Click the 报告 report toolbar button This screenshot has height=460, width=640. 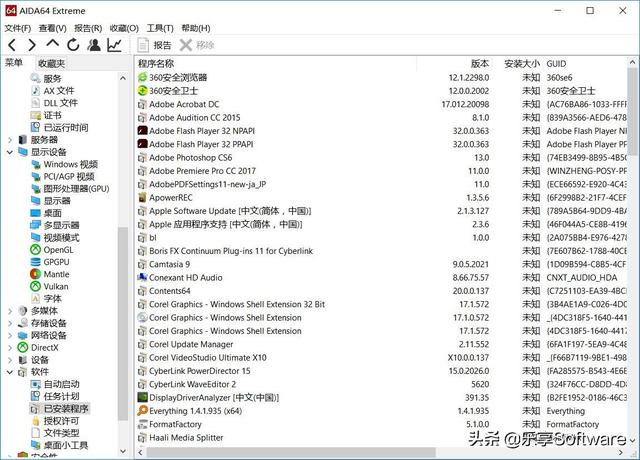coord(154,45)
